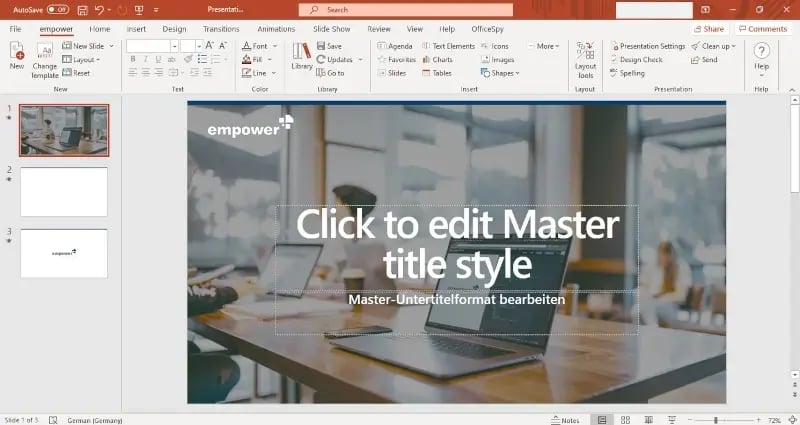Click the Undo icon in title bar
Screen dimensions: 800x425
99,10
